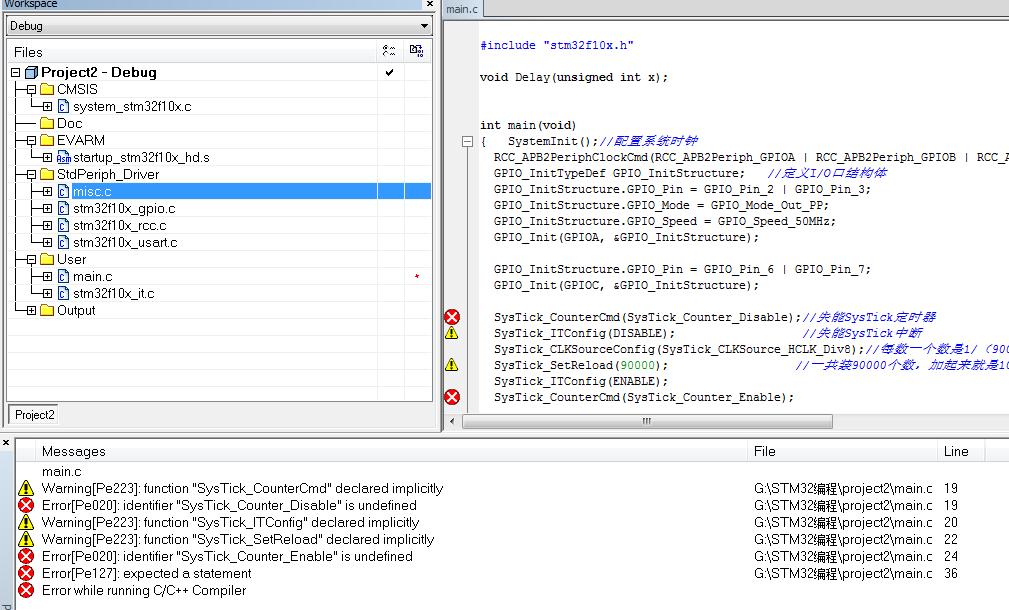The height and width of the screenshot is (610, 1009).
Task: Click the error marker at SysTick_Counter_Enable line
Action: point(452,397)
